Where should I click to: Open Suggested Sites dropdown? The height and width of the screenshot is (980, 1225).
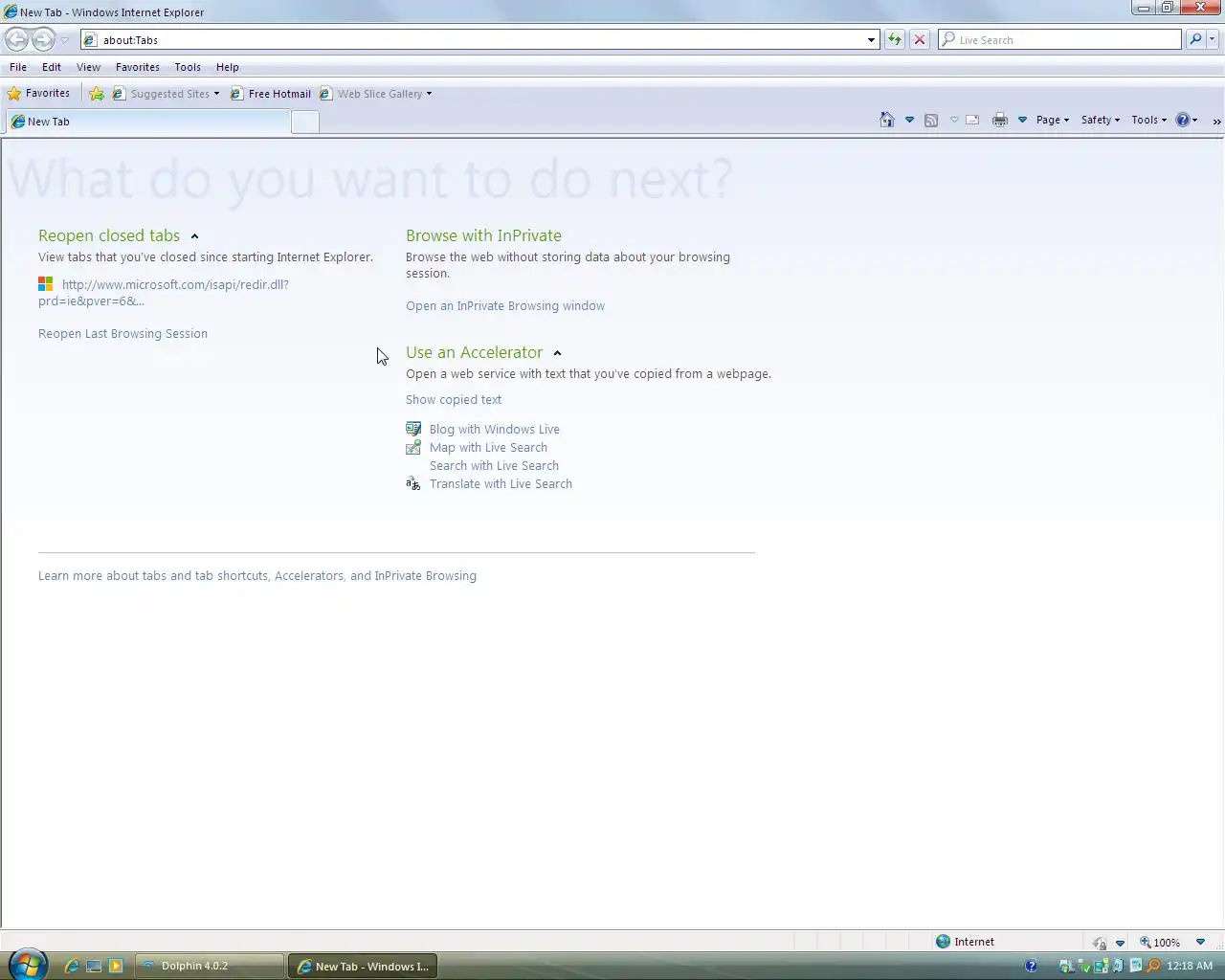[167, 94]
